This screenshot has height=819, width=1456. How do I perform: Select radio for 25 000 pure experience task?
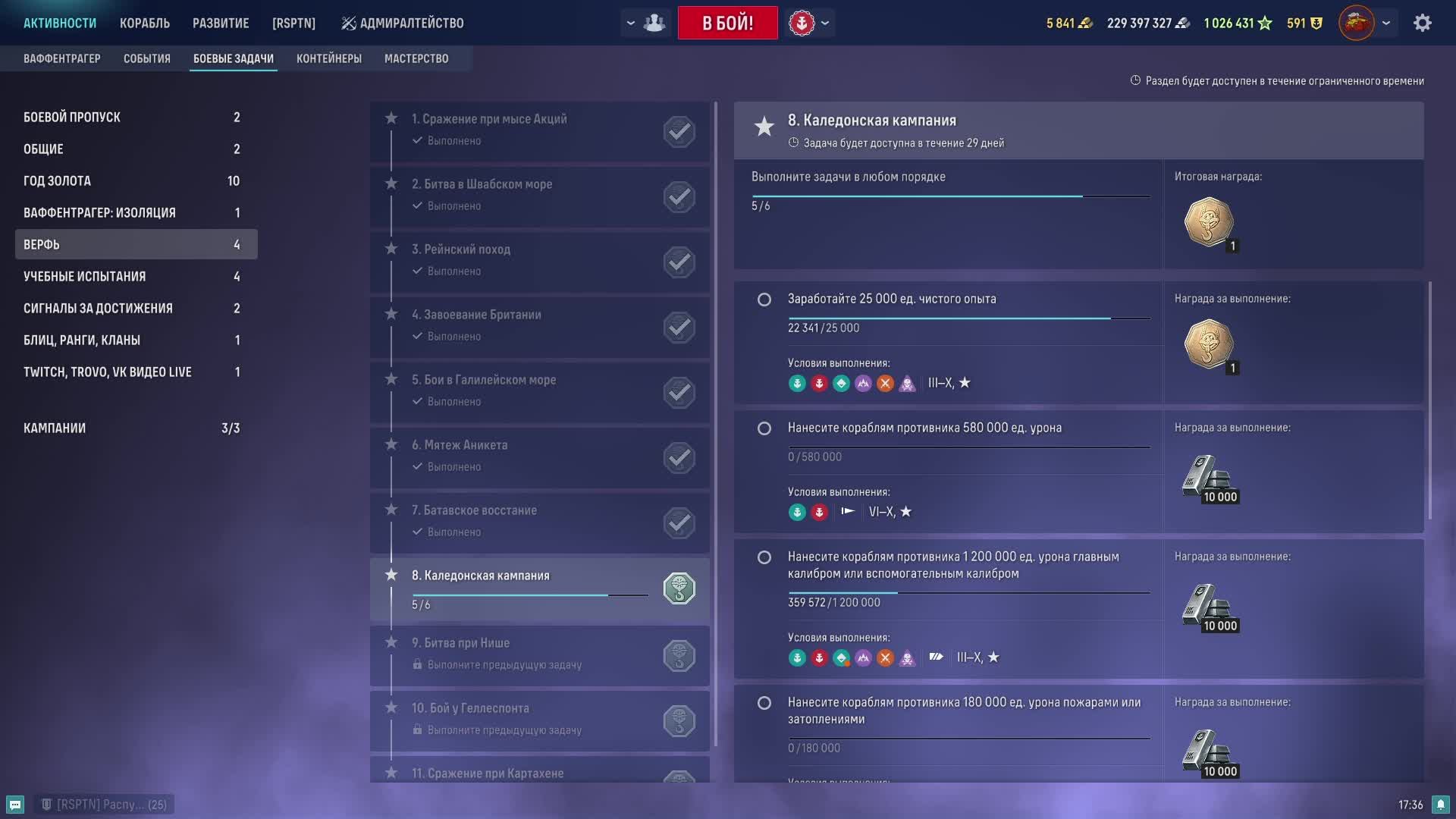764,300
